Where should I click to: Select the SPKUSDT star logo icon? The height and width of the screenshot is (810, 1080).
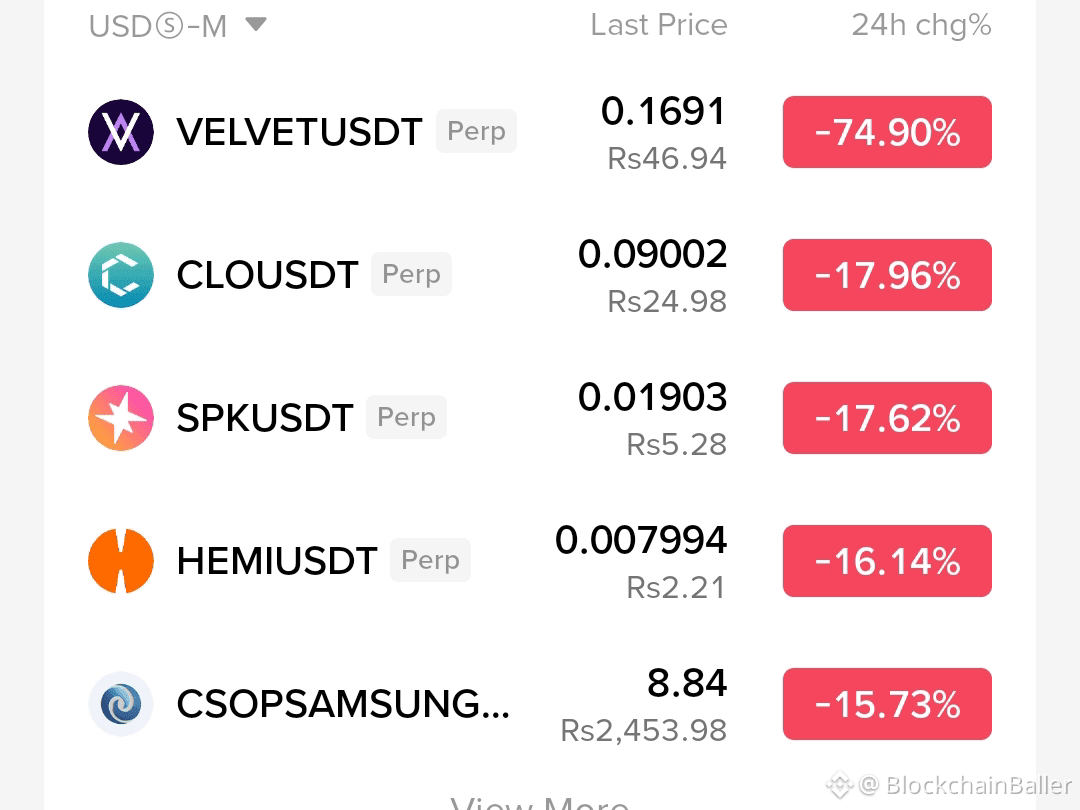point(121,417)
